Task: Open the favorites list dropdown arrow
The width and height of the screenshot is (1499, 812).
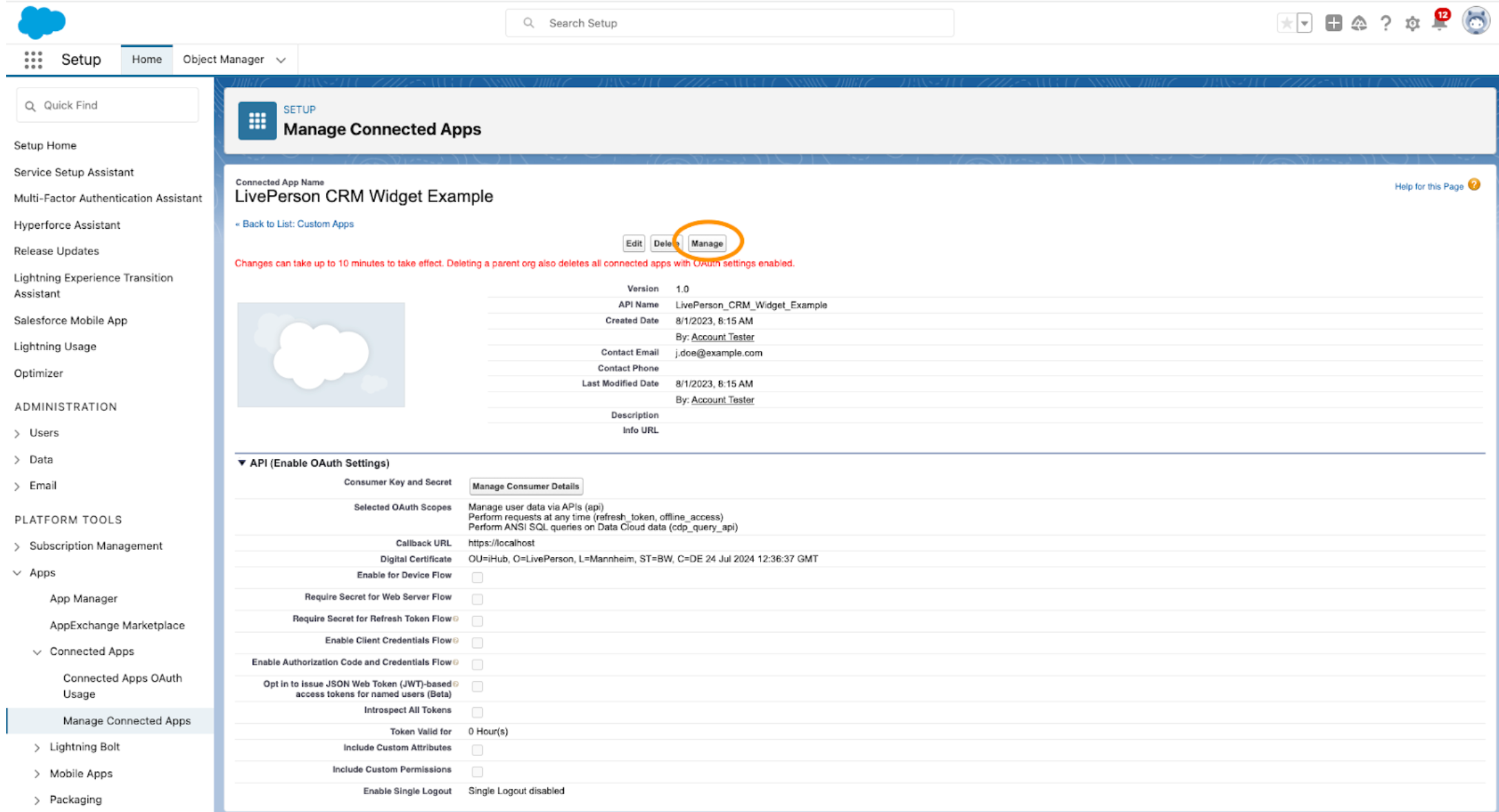Action: click(x=1304, y=23)
